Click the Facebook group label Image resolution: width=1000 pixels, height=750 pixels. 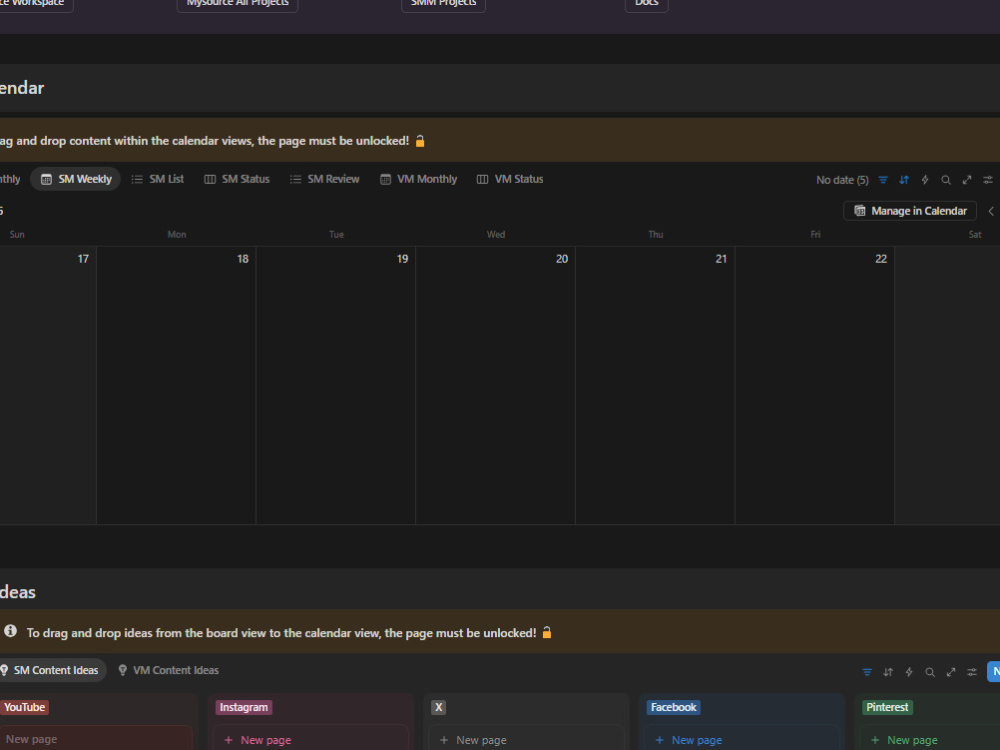(673, 707)
